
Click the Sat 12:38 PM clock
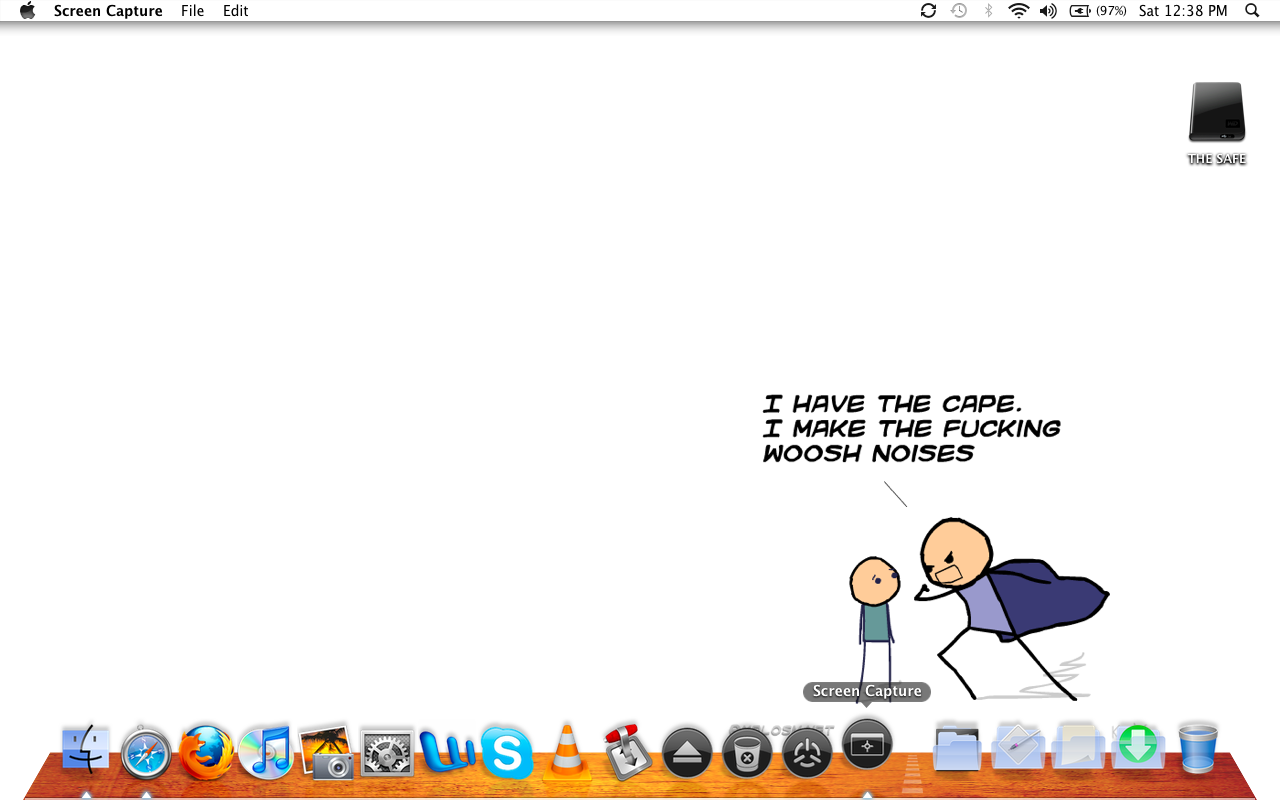(x=1183, y=11)
